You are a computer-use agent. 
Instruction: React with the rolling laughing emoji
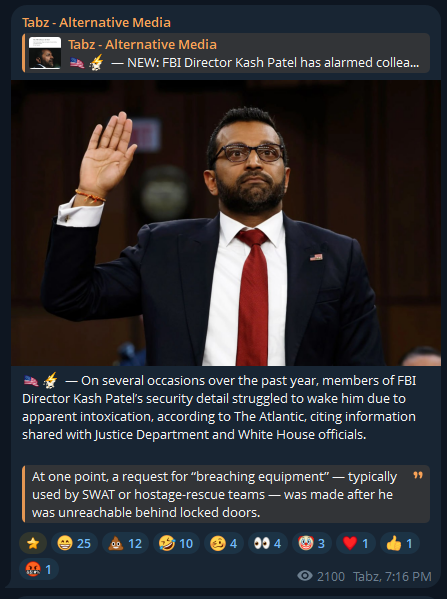(176, 543)
